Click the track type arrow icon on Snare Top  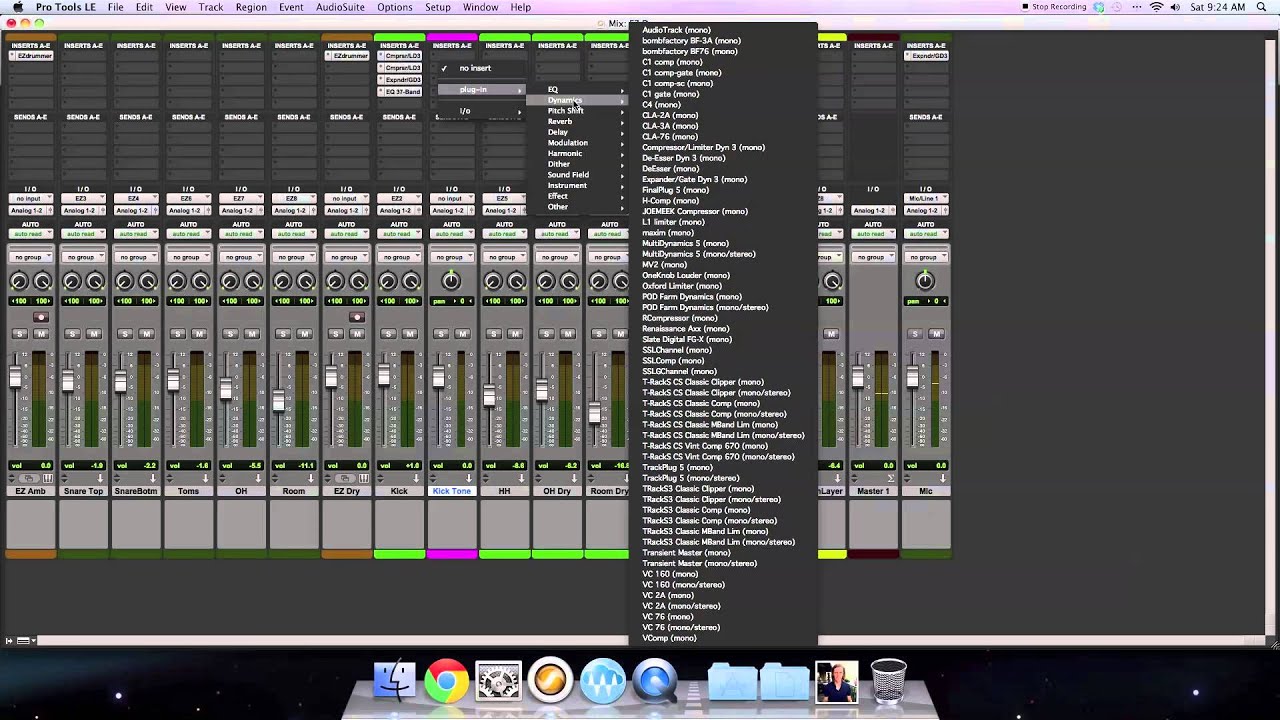[100, 479]
